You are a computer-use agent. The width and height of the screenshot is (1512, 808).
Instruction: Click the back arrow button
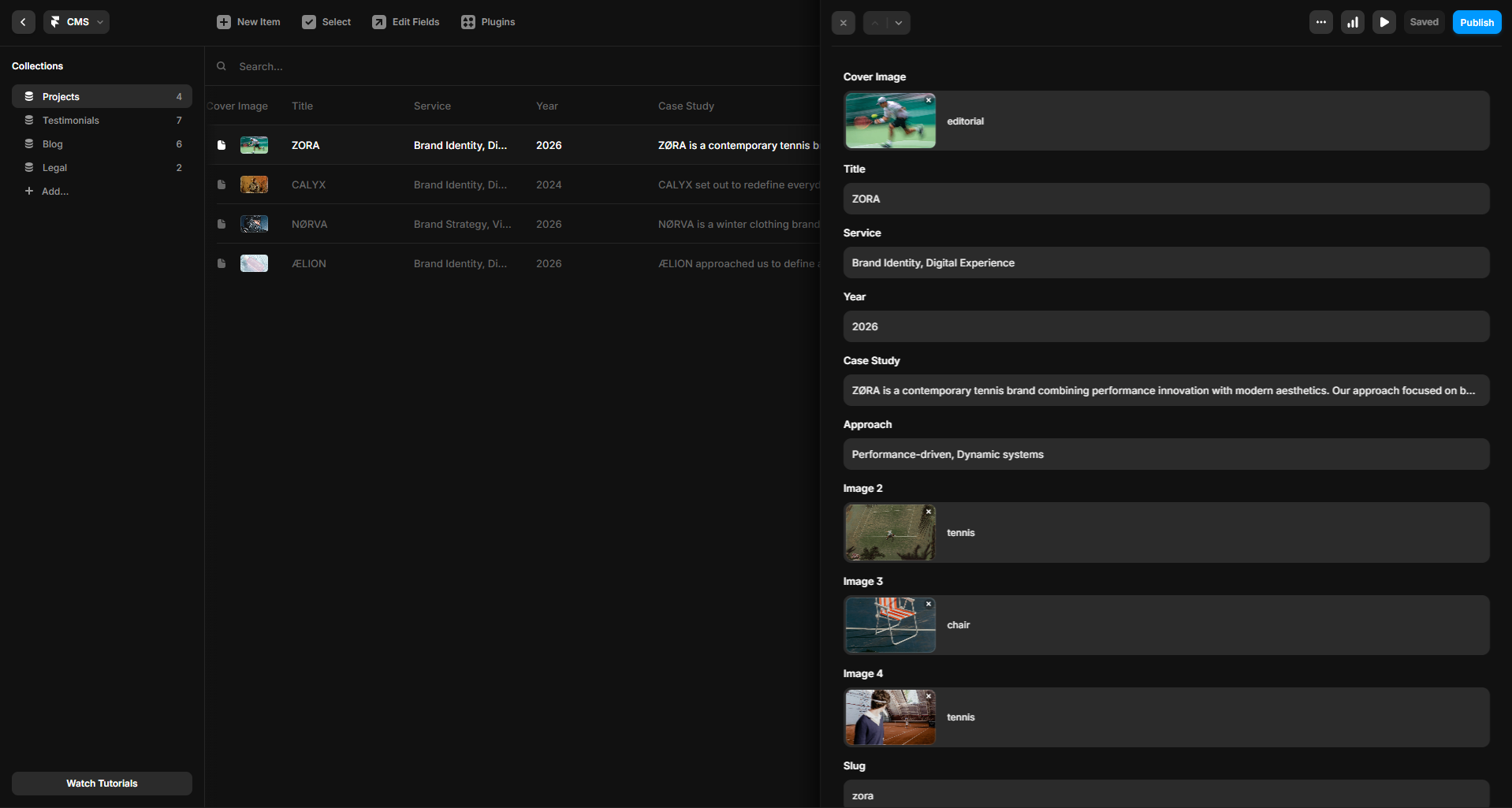pyautogui.click(x=23, y=22)
